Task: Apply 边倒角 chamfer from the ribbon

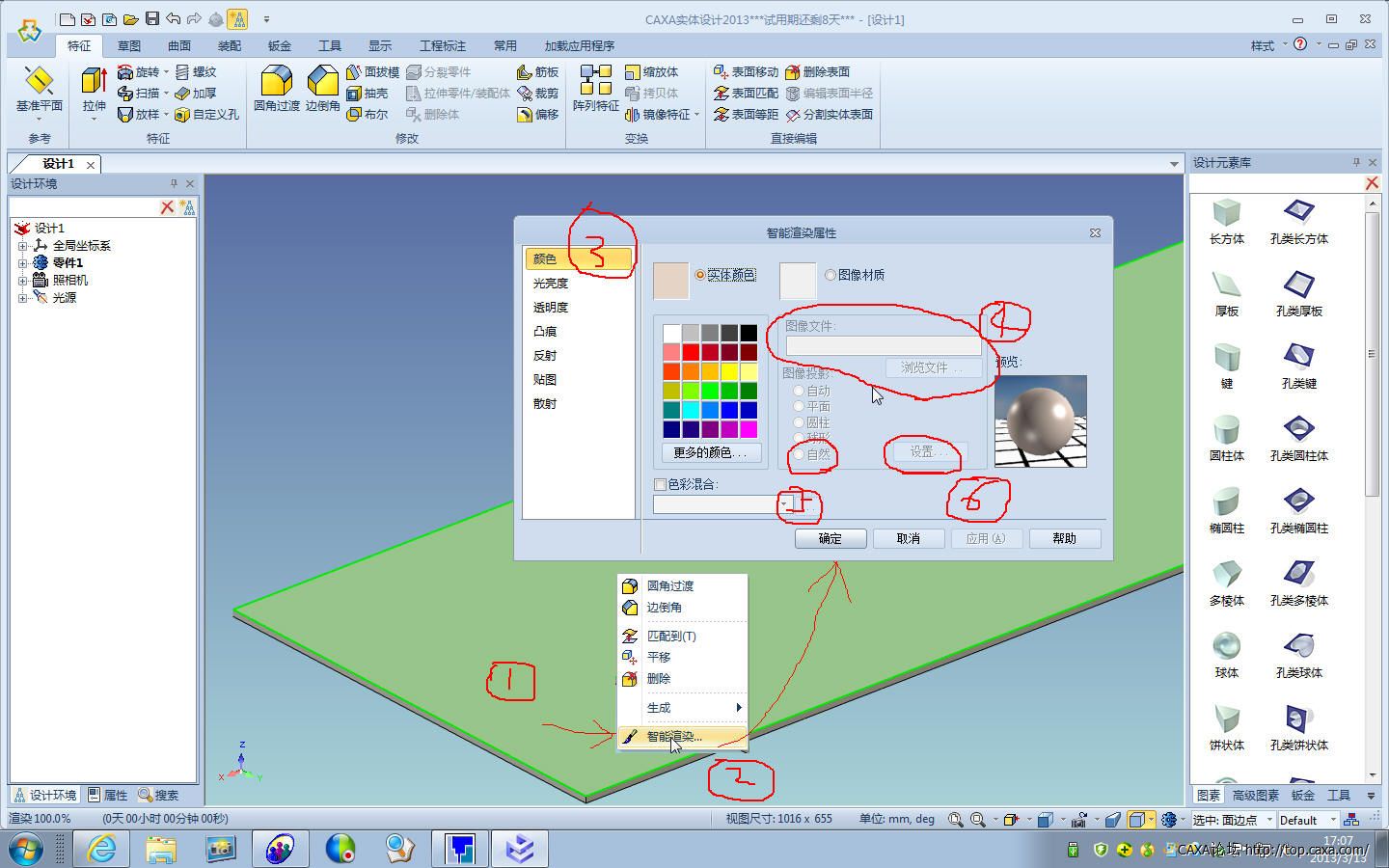Action: pyautogui.click(x=322, y=90)
